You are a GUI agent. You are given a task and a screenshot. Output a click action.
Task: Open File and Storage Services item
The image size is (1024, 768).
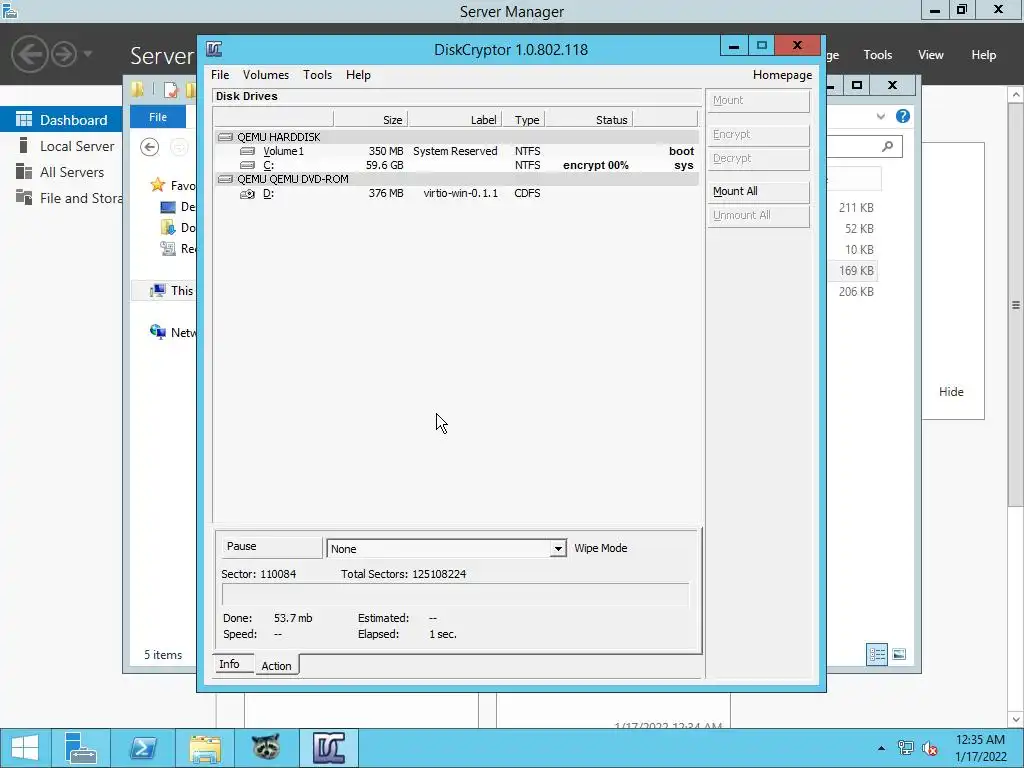61,199
